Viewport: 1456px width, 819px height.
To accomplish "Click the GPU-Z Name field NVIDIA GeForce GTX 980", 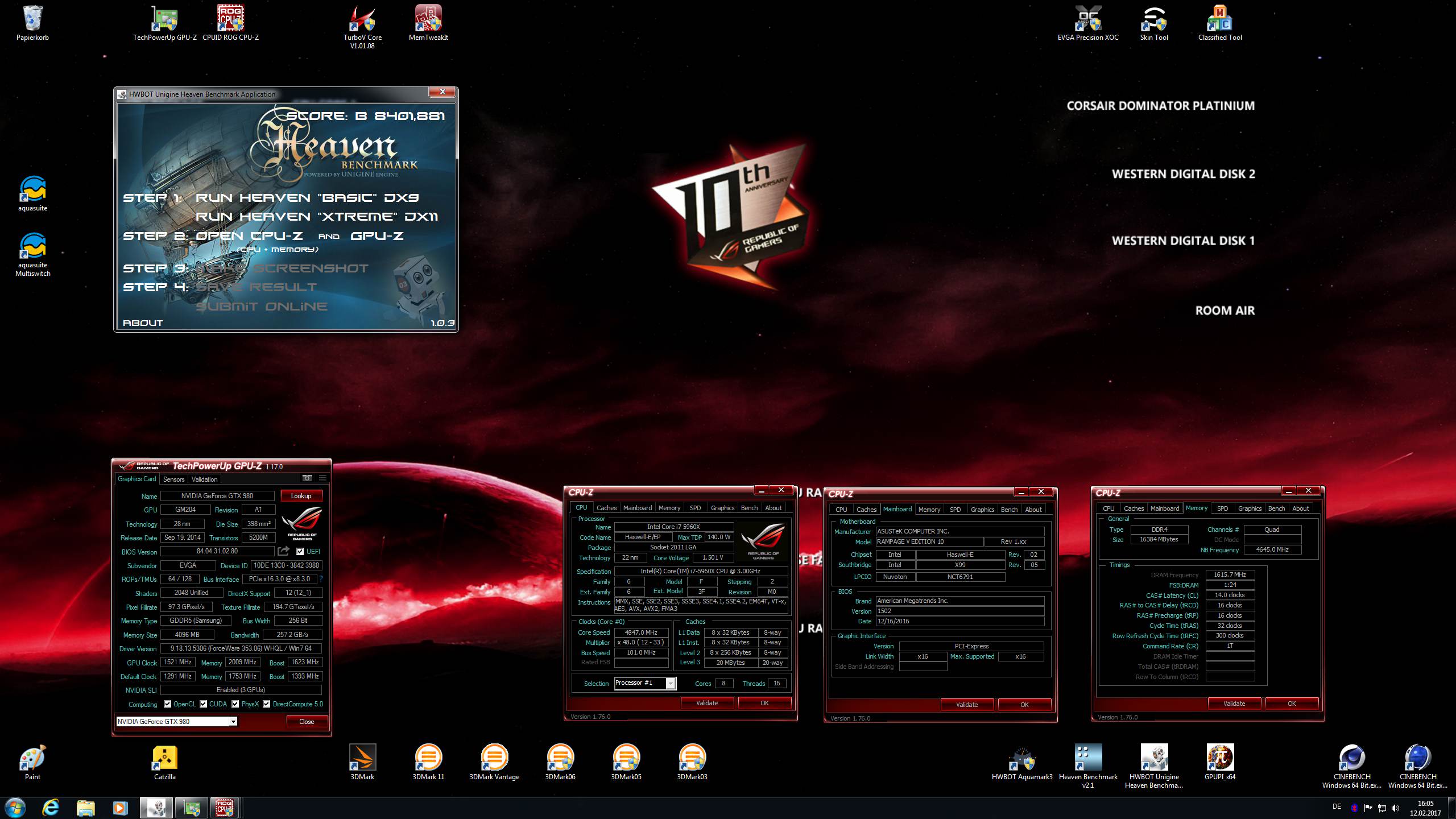I will pos(217,496).
